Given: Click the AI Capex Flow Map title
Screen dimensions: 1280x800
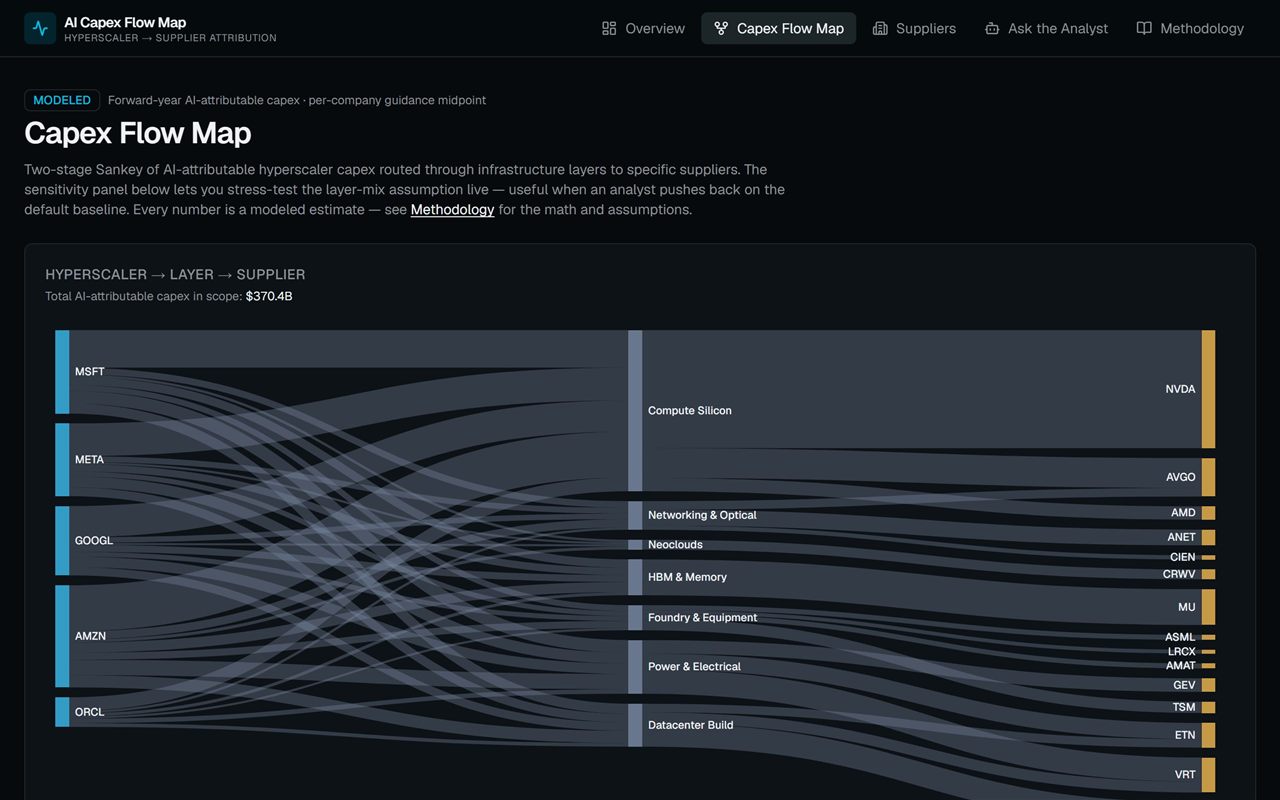Looking at the screenshot, I should [125, 22].
